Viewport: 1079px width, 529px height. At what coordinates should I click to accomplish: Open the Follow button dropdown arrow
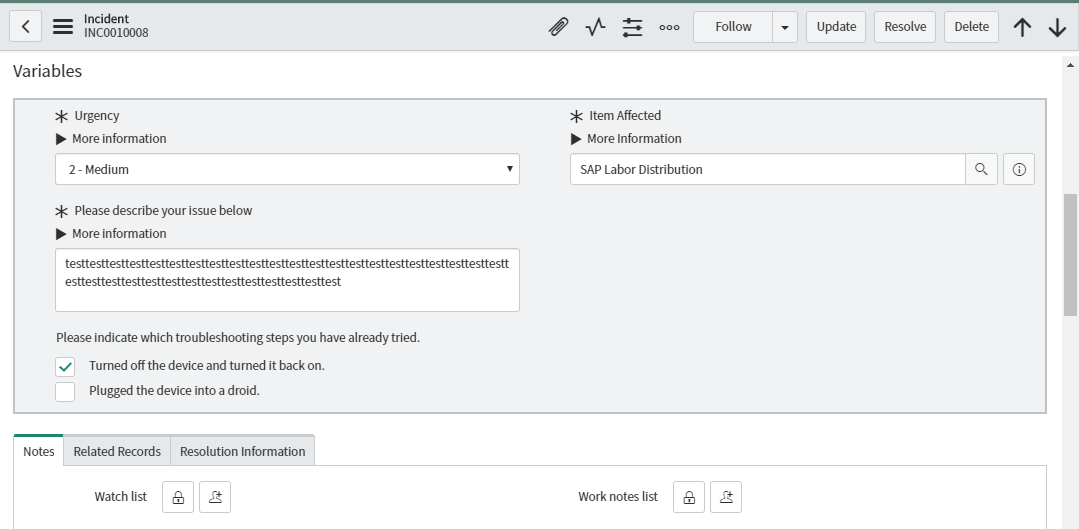coord(784,28)
